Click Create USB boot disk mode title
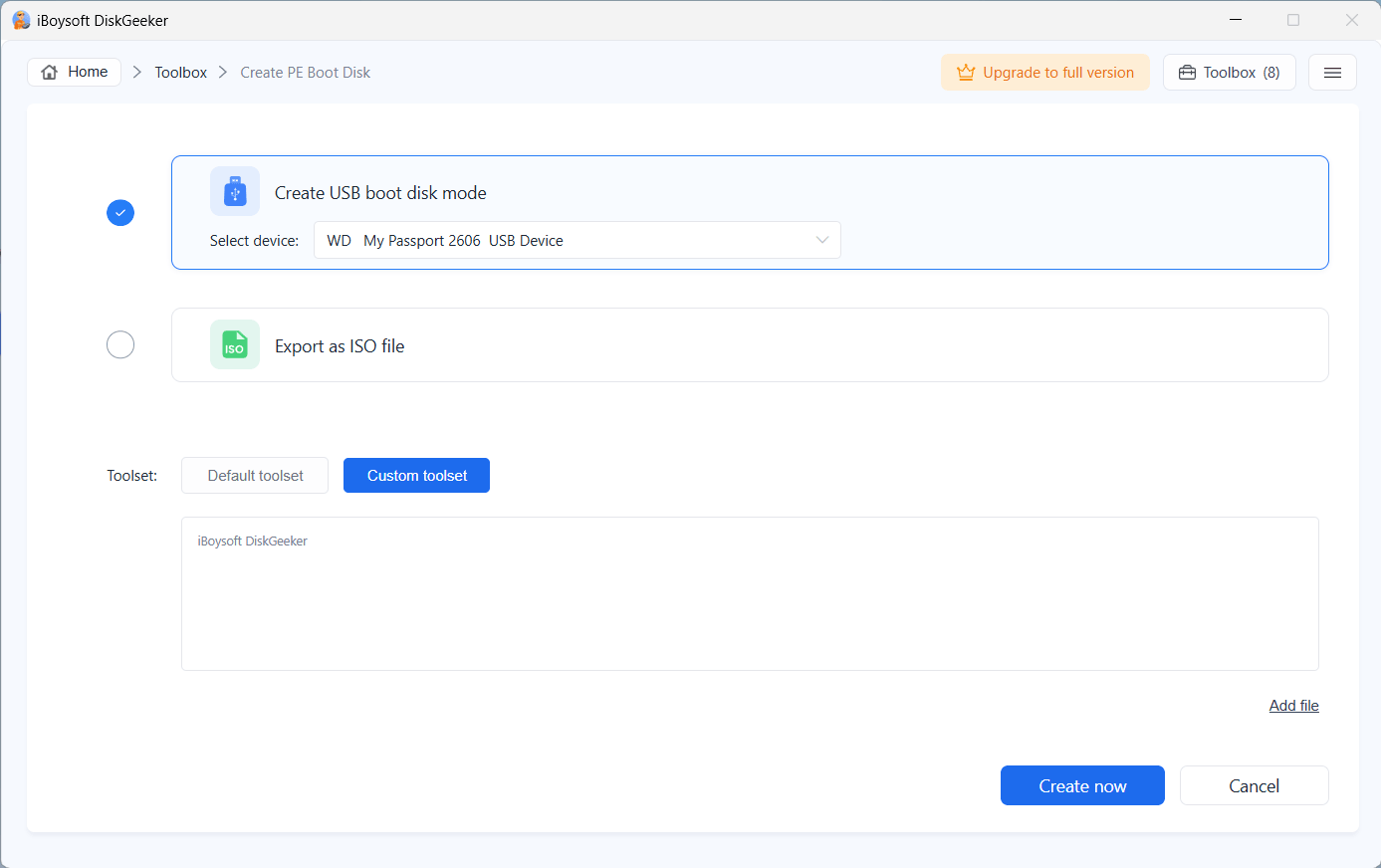This screenshot has height=868, width=1381. 380,193
